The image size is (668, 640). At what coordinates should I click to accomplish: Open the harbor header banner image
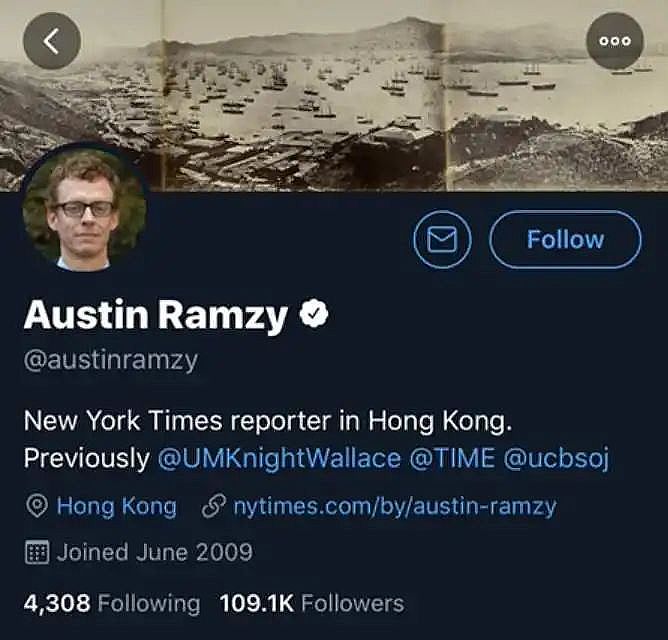(x=334, y=95)
